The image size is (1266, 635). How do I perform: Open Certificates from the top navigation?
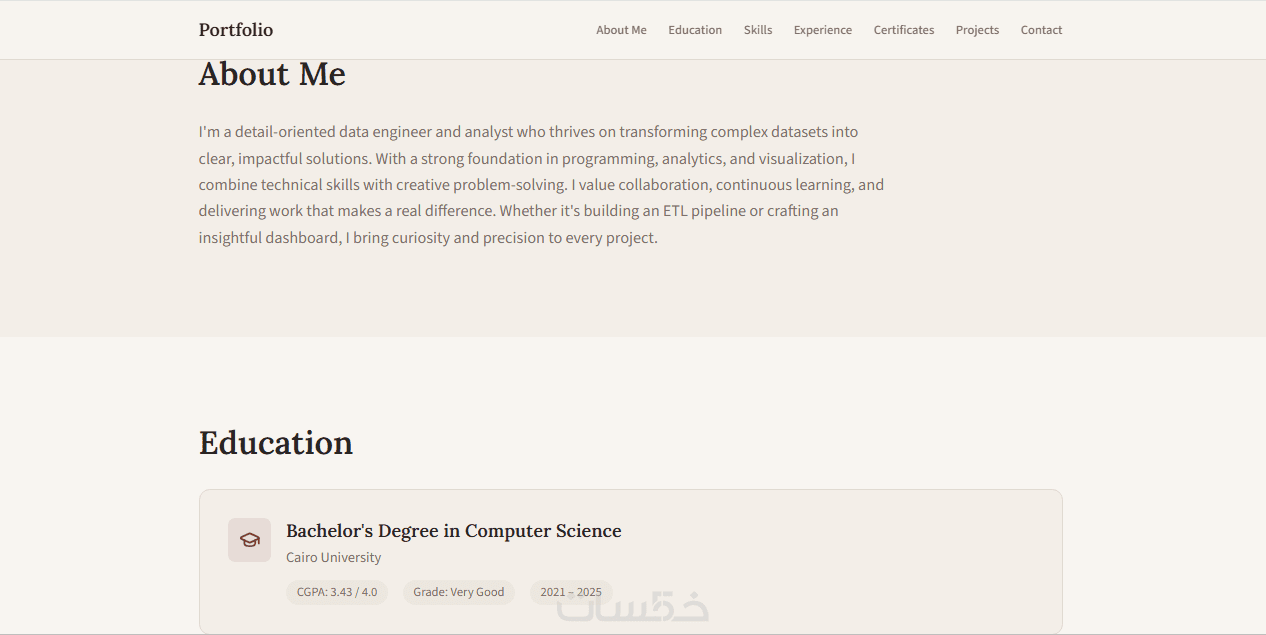pyautogui.click(x=904, y=30)
